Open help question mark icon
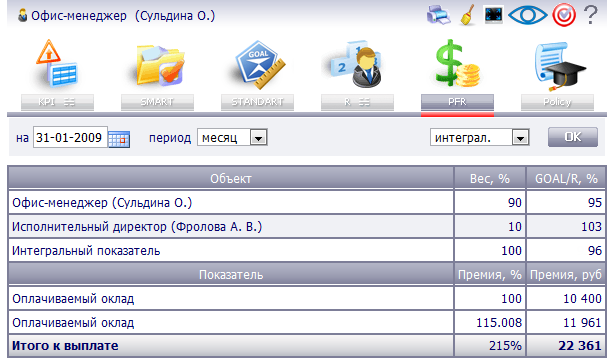Viewport: 612px width, 361px height. click(x=591, y=15)
